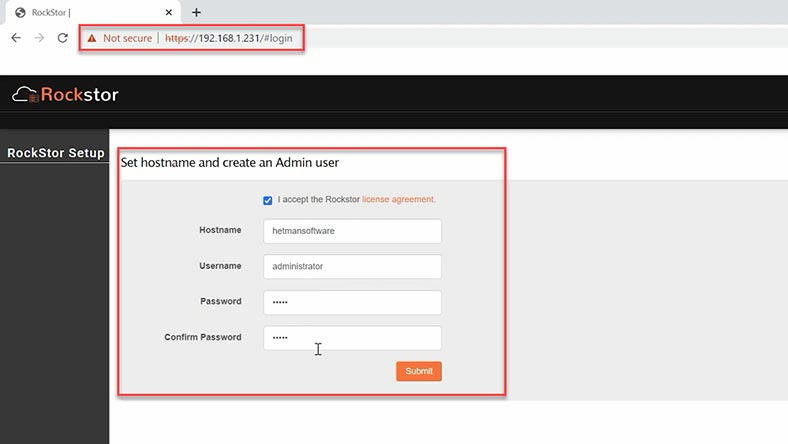This screenshot has width=788, height=444.
Task: Click the Hostname label
Action: pyautogui.click(x=220, y=230)
